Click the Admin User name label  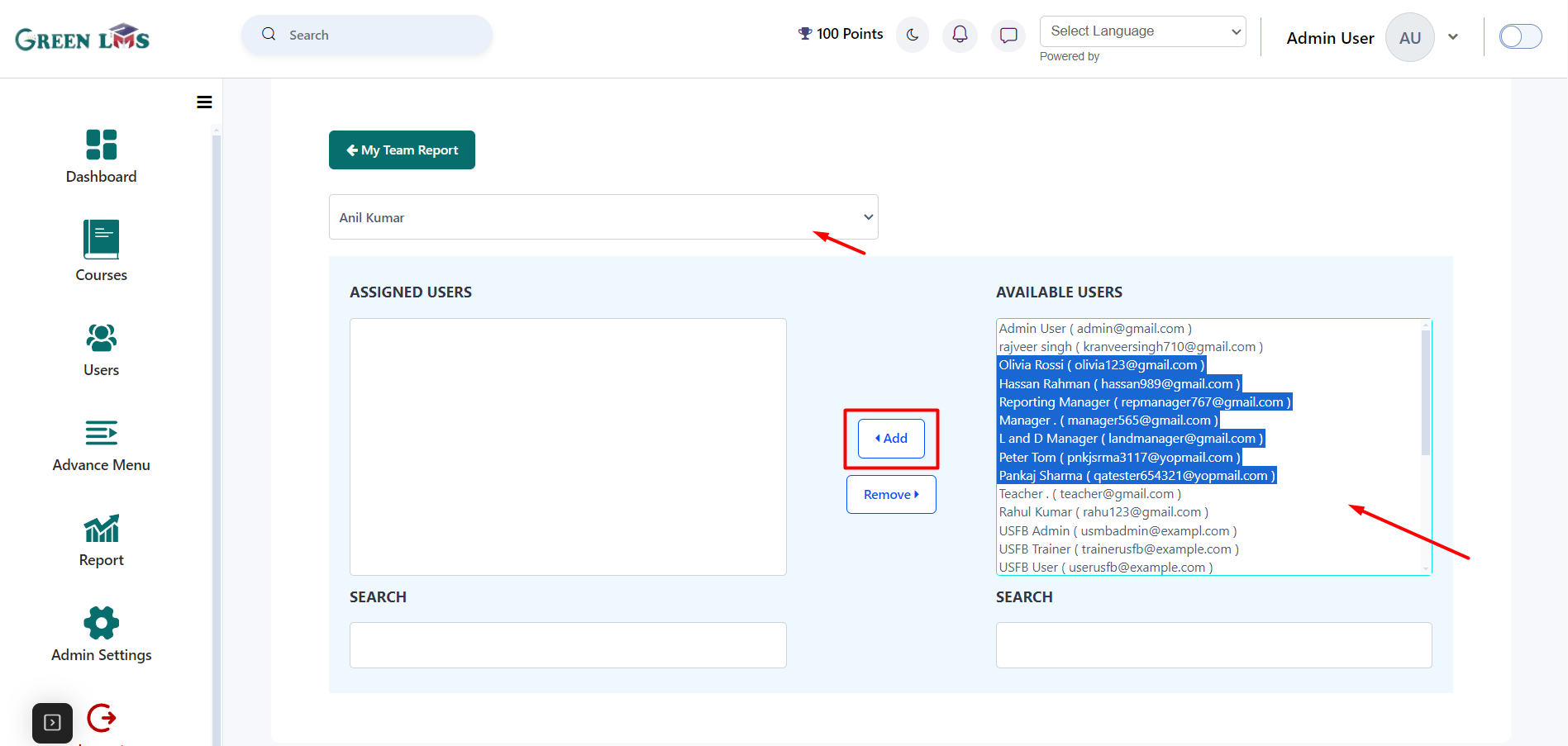tap(1330, 38)
